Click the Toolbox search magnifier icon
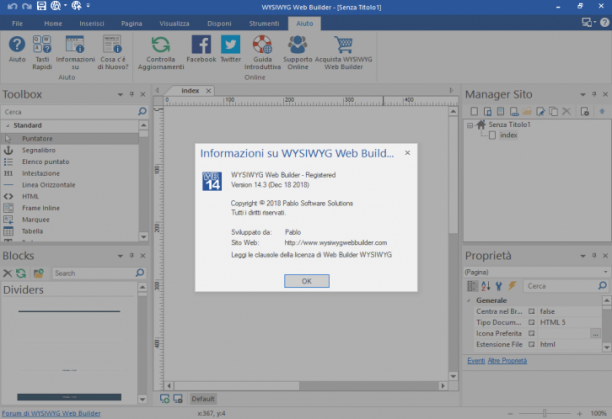This screenshot has width=612, height=419. pyautogui.click(x=142, y=112)
